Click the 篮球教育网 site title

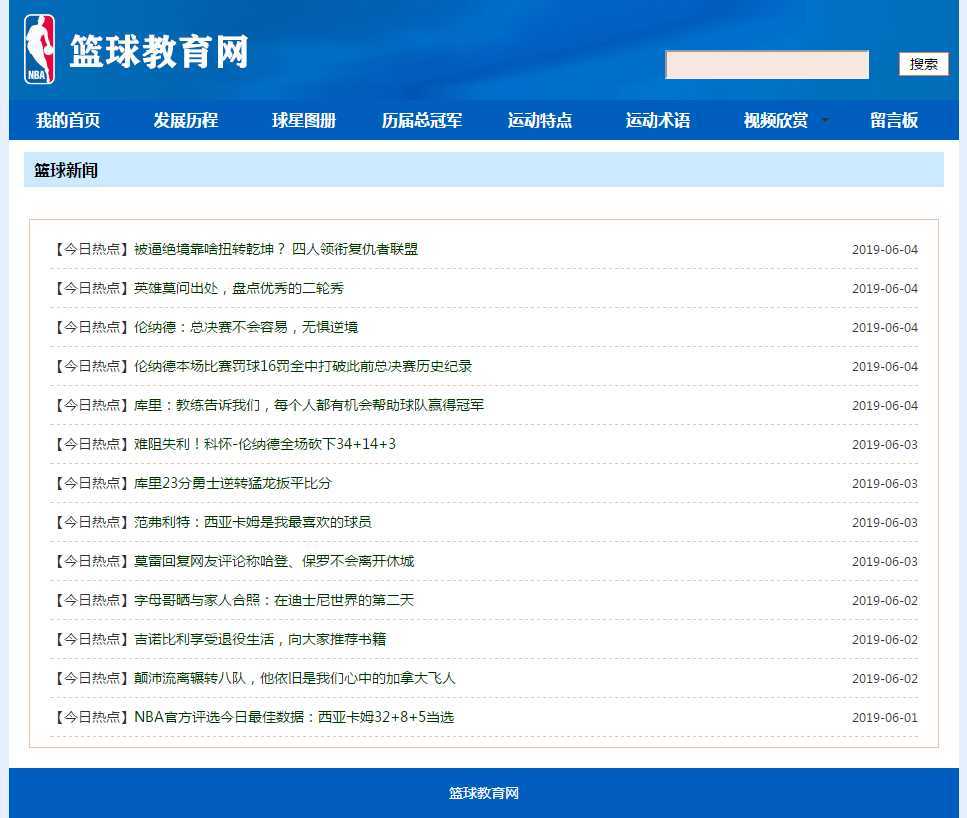[x=159, y=52]
